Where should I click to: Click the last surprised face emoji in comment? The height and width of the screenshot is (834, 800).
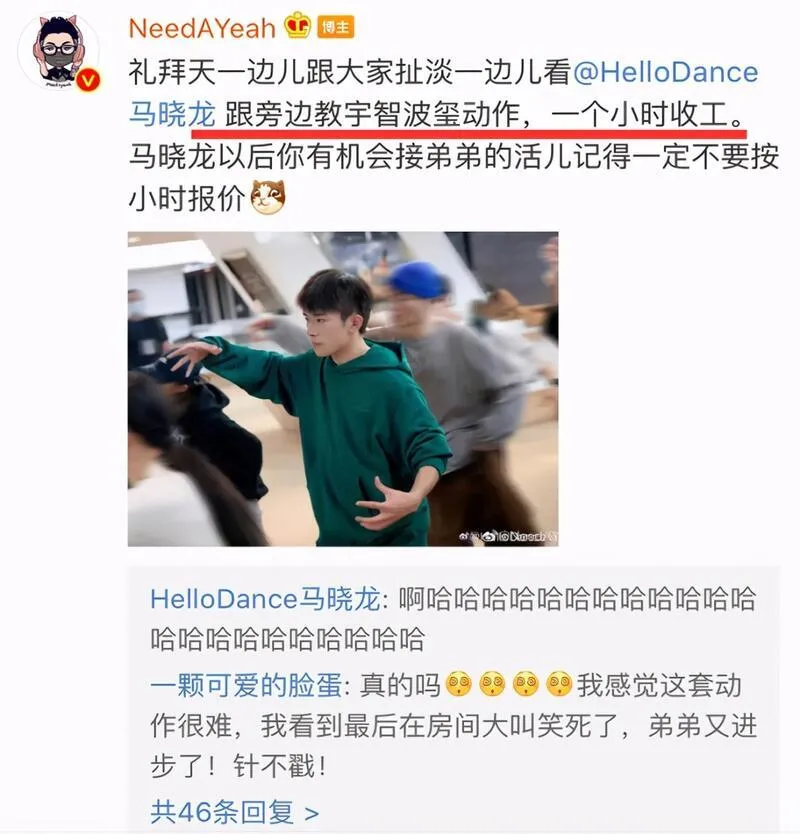[x=559, y=684]
